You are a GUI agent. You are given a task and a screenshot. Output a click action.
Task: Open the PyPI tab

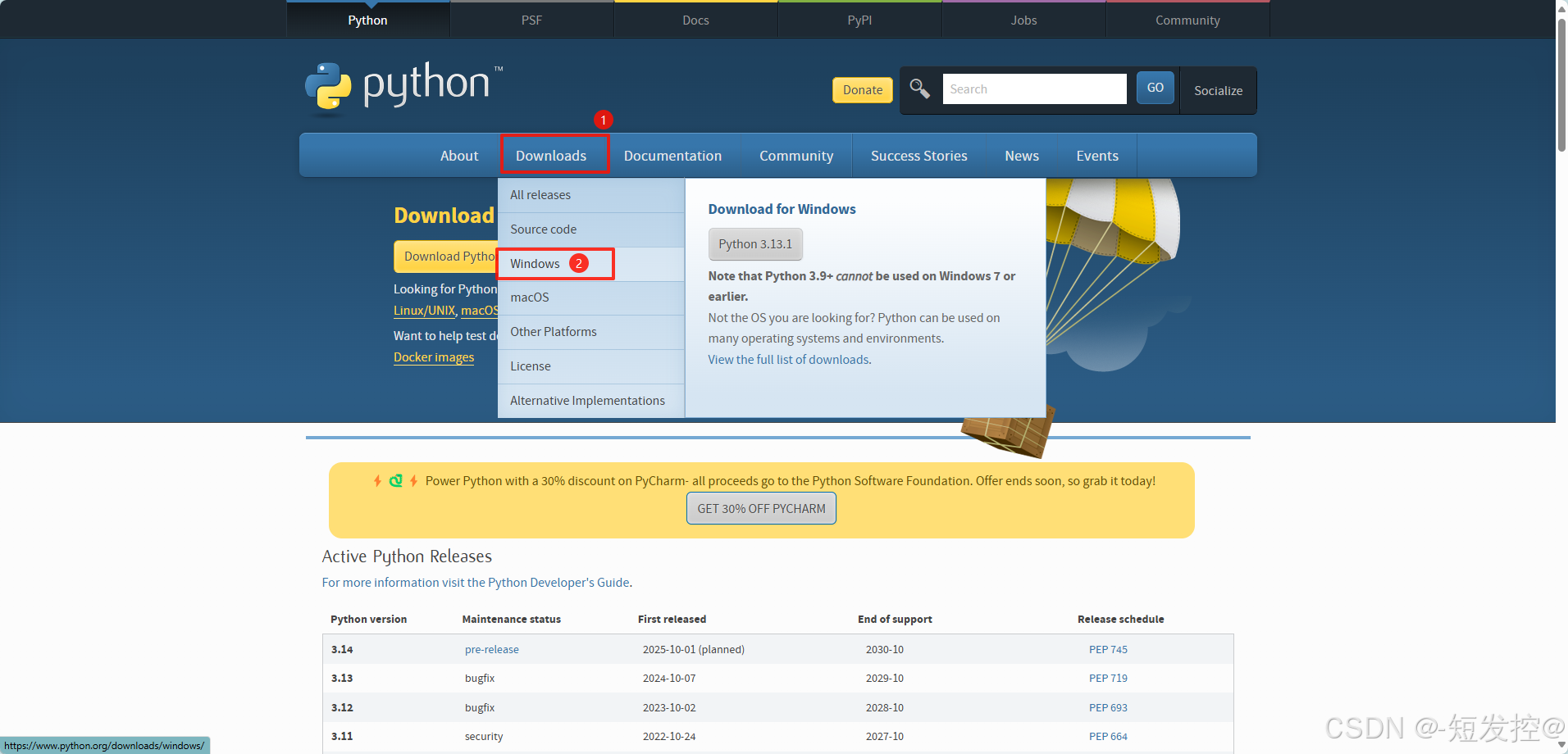(x=859, y=20)
